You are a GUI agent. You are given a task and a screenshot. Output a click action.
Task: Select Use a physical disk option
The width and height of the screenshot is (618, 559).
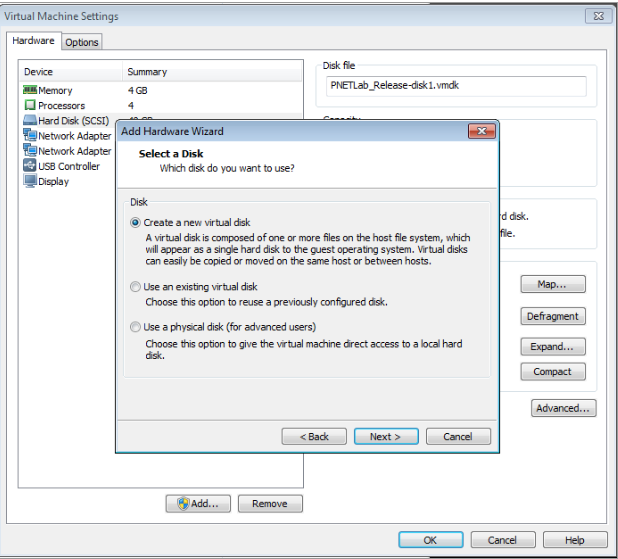[135, 327]
